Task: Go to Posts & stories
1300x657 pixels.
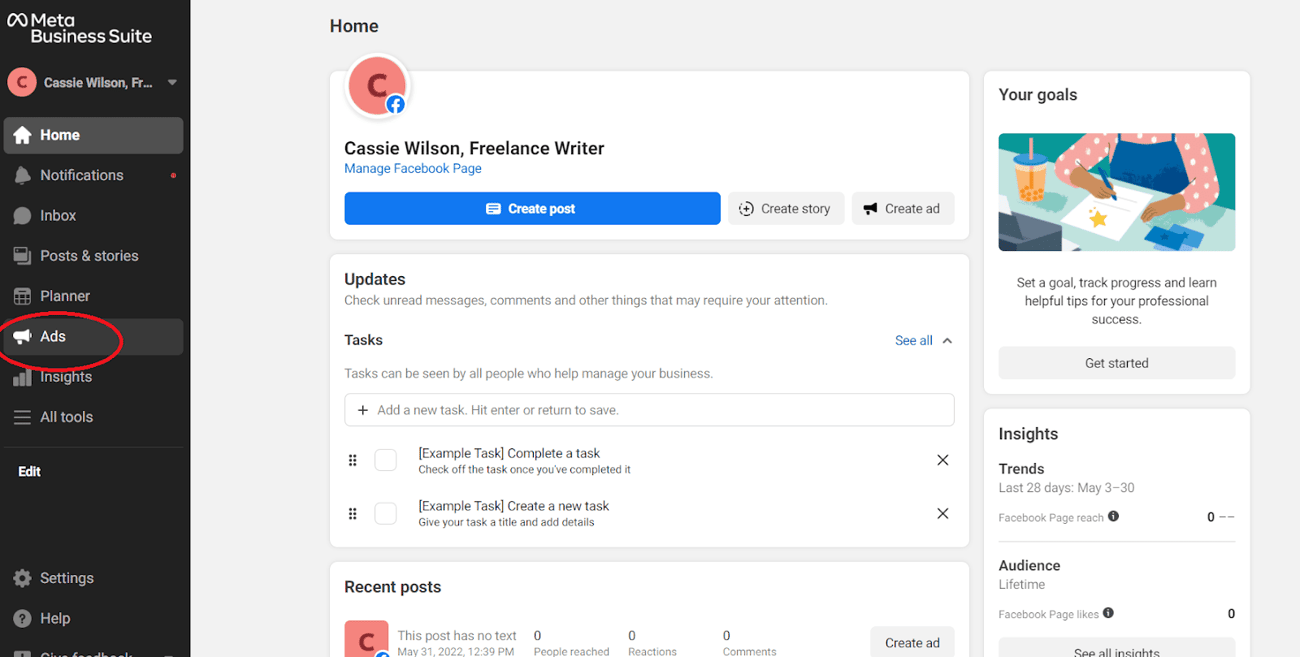Action: [x=89, y=256]
